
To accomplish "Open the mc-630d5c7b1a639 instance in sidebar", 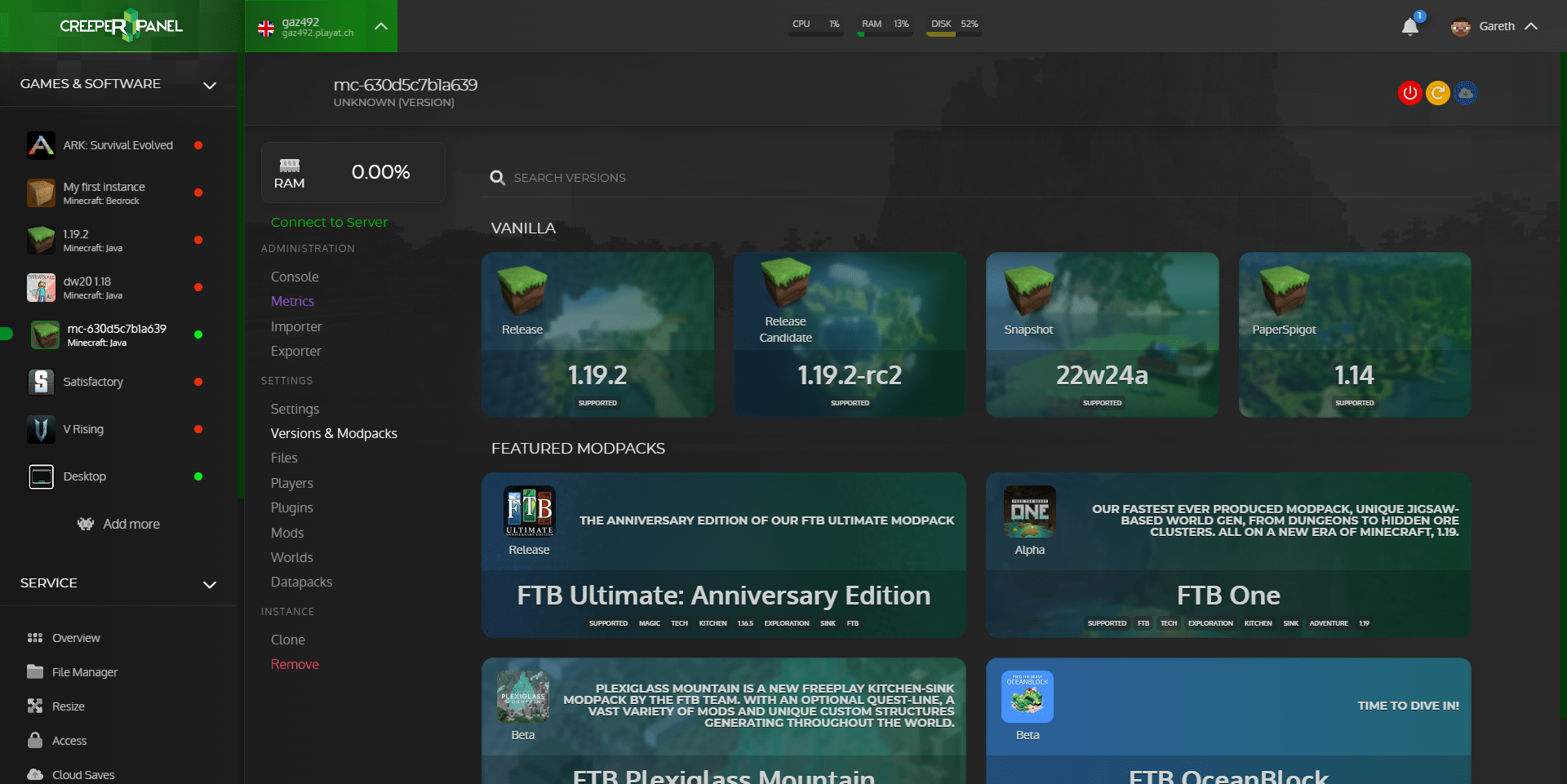I will pos(117,334).
